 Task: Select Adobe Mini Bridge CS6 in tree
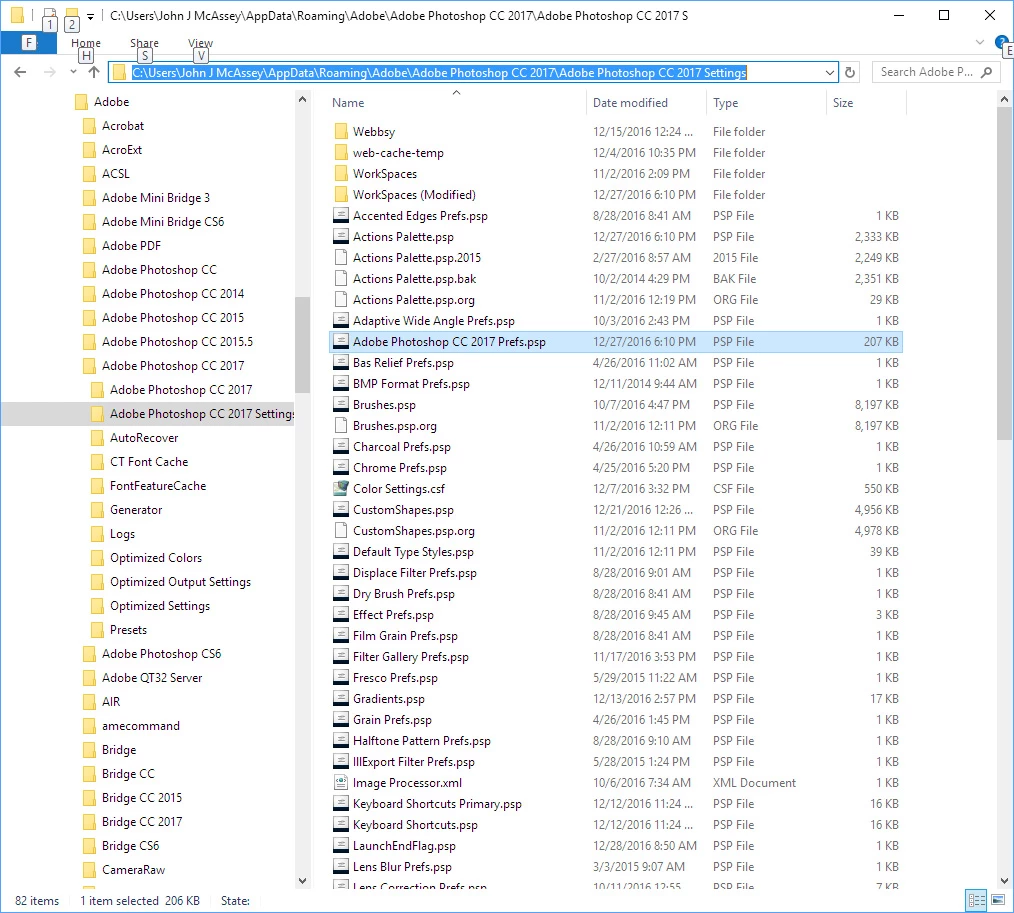click(x=163, y=222)
